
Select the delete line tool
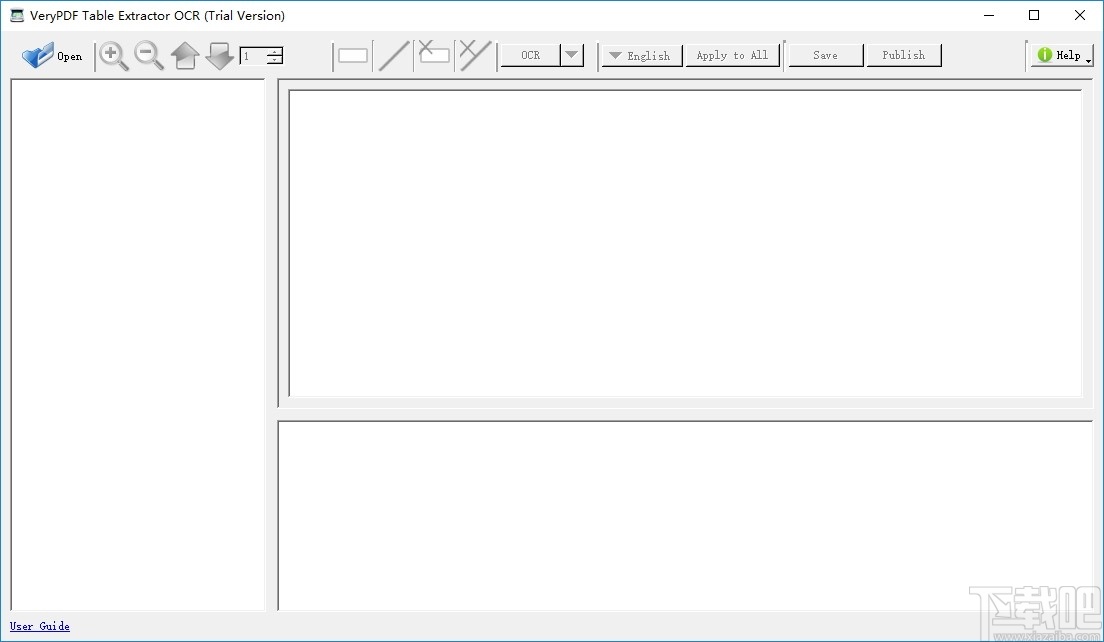coord(474,55)
